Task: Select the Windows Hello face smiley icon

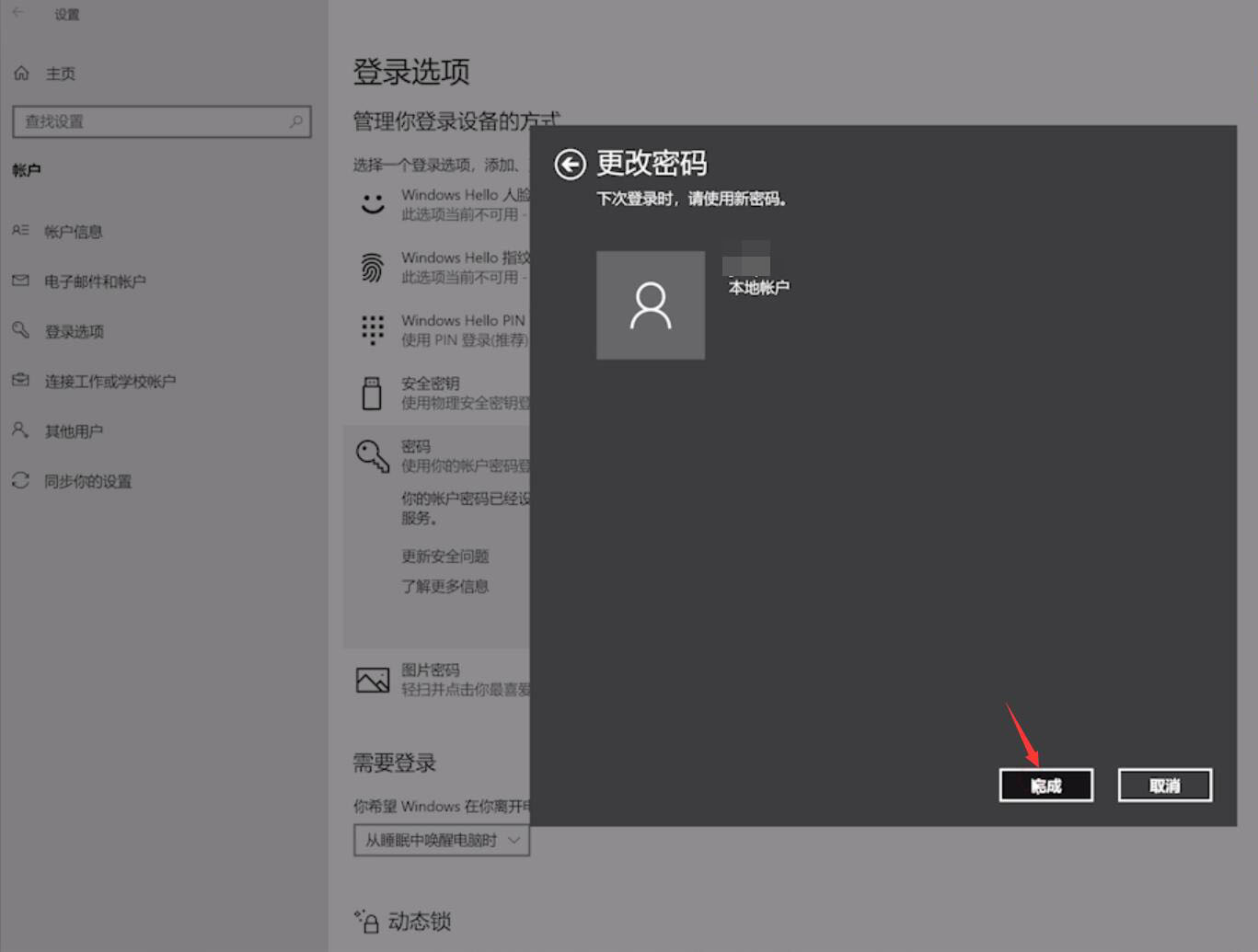Action: (x=373, y=203)
